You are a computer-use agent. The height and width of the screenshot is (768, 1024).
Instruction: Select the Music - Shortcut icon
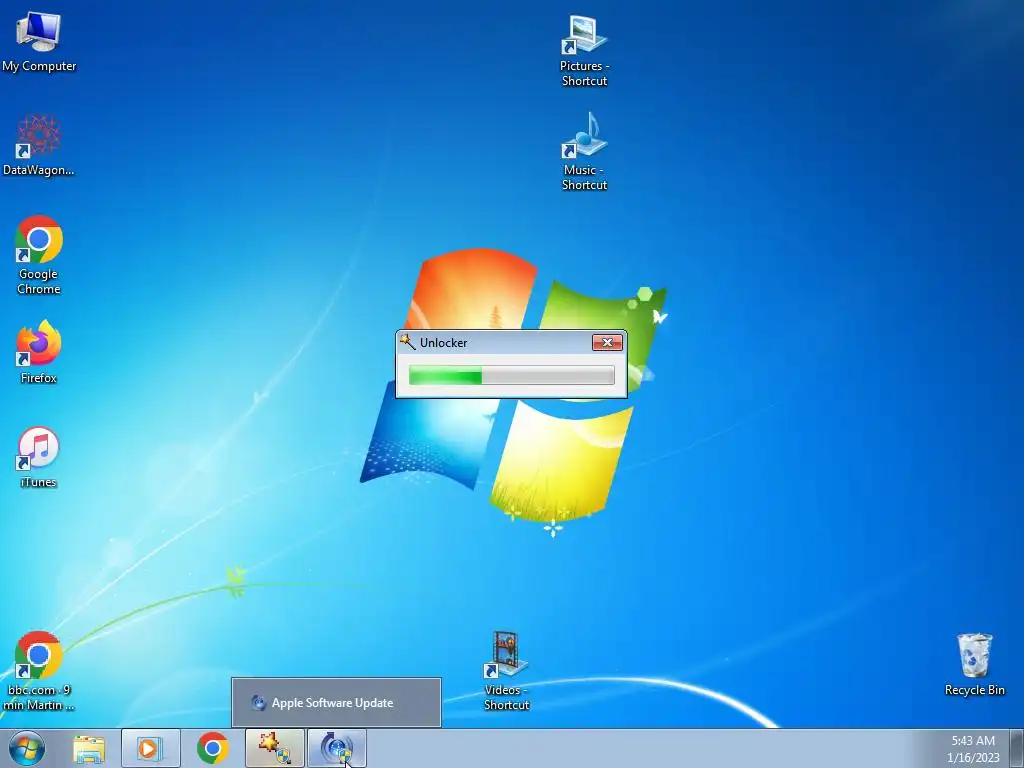pyautogui.click(x=584, y=152)
